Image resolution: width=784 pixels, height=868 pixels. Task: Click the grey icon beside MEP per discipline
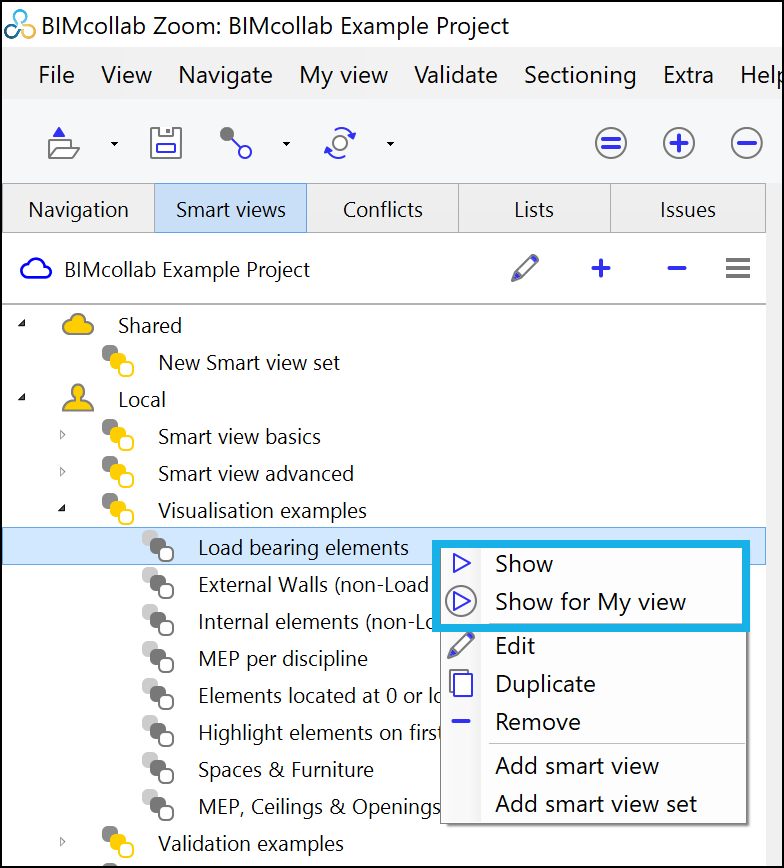click(x=158, y=657)
